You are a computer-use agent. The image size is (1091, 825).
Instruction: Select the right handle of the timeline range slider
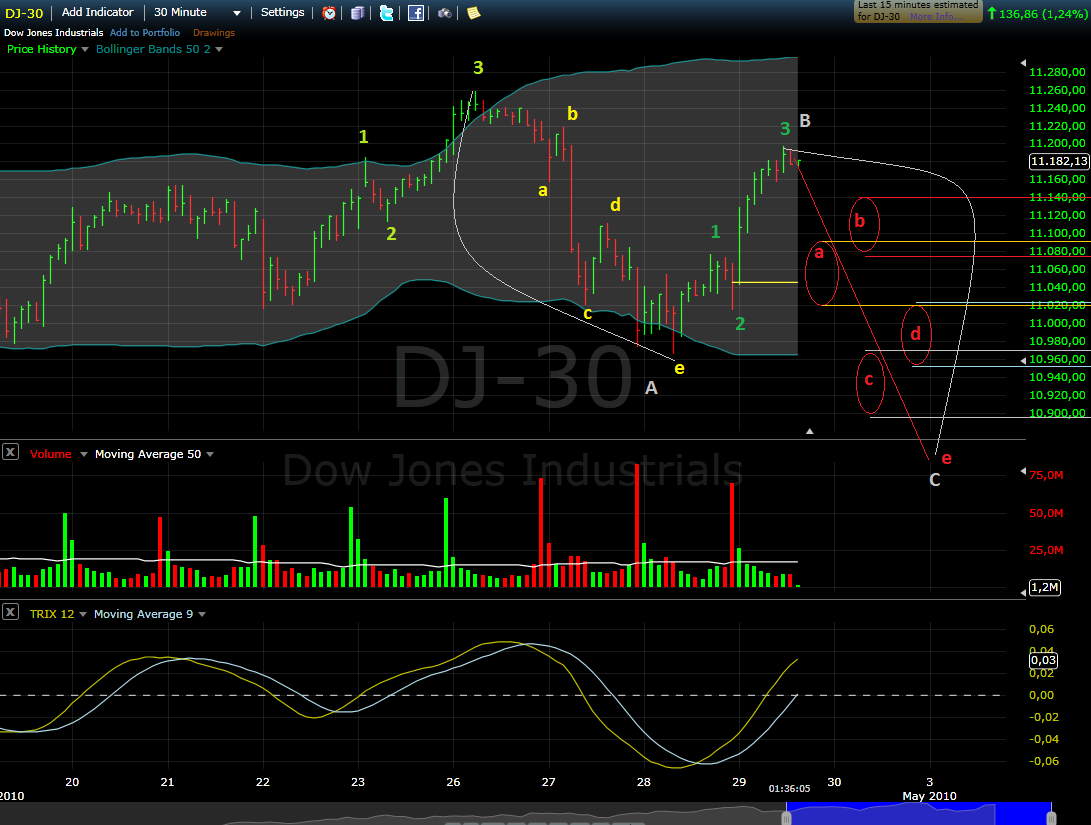point(1051,817)
